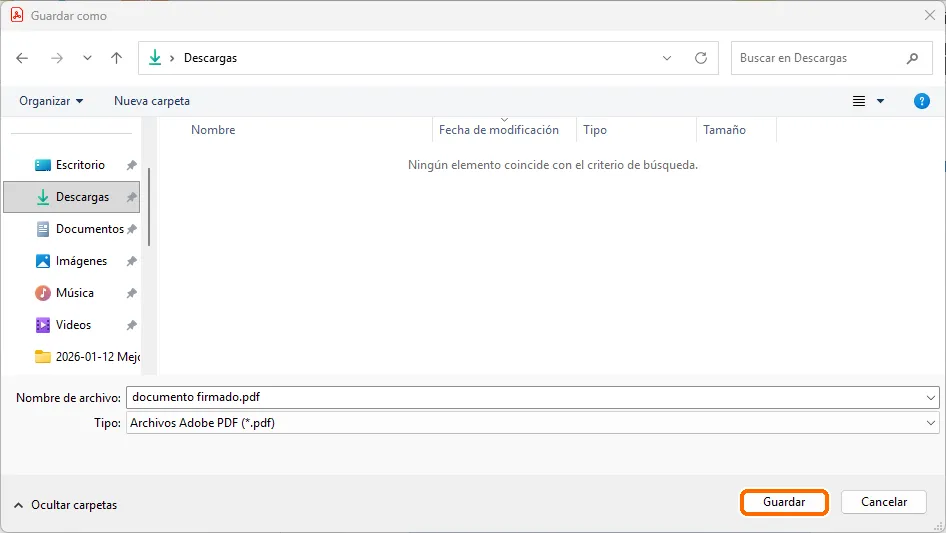This screenshot has height=533, width=946.
Task: Go forward with the right arrow
Action: point(57,58)
